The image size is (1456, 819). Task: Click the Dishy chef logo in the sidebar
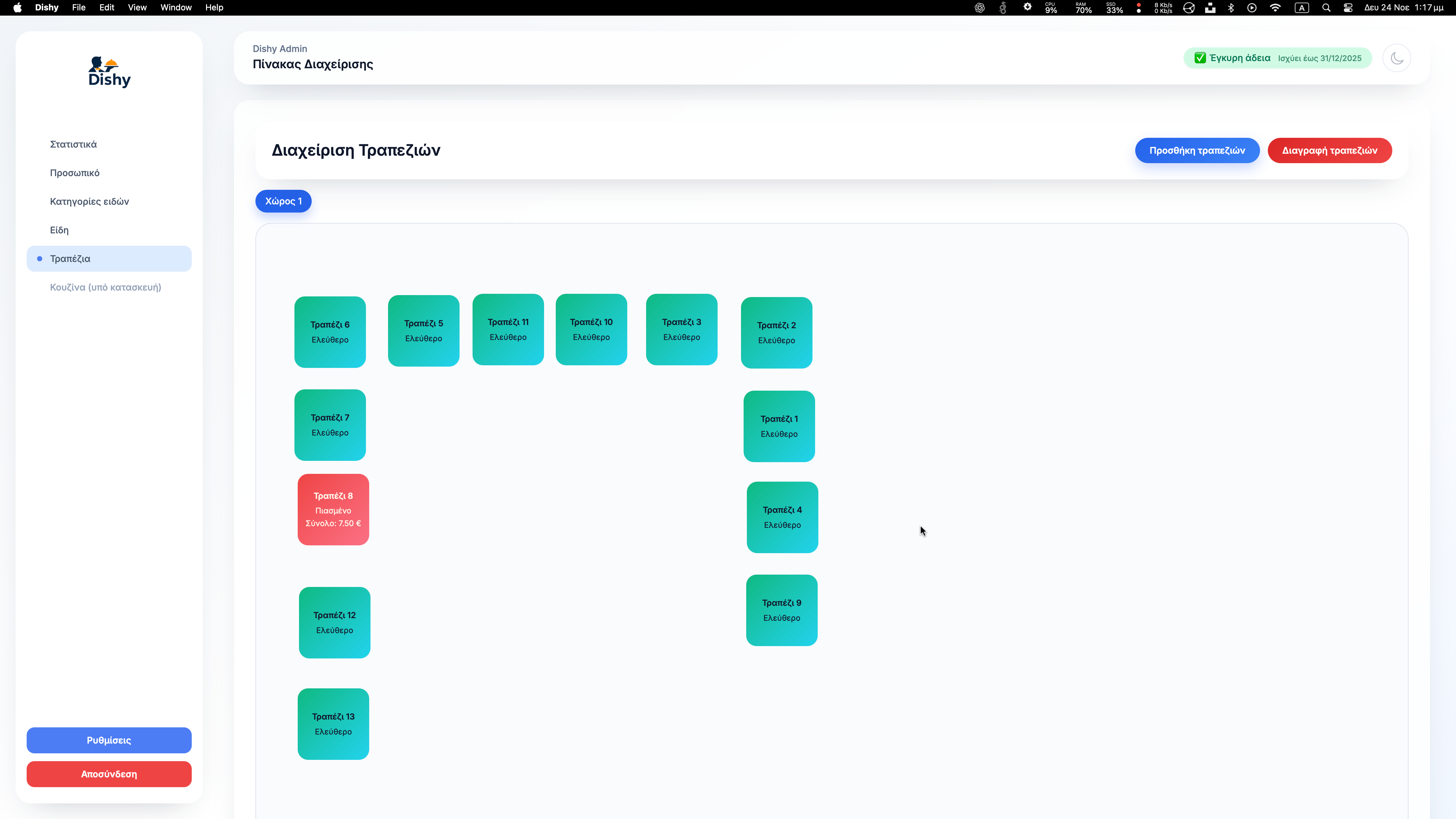(109, 71)
